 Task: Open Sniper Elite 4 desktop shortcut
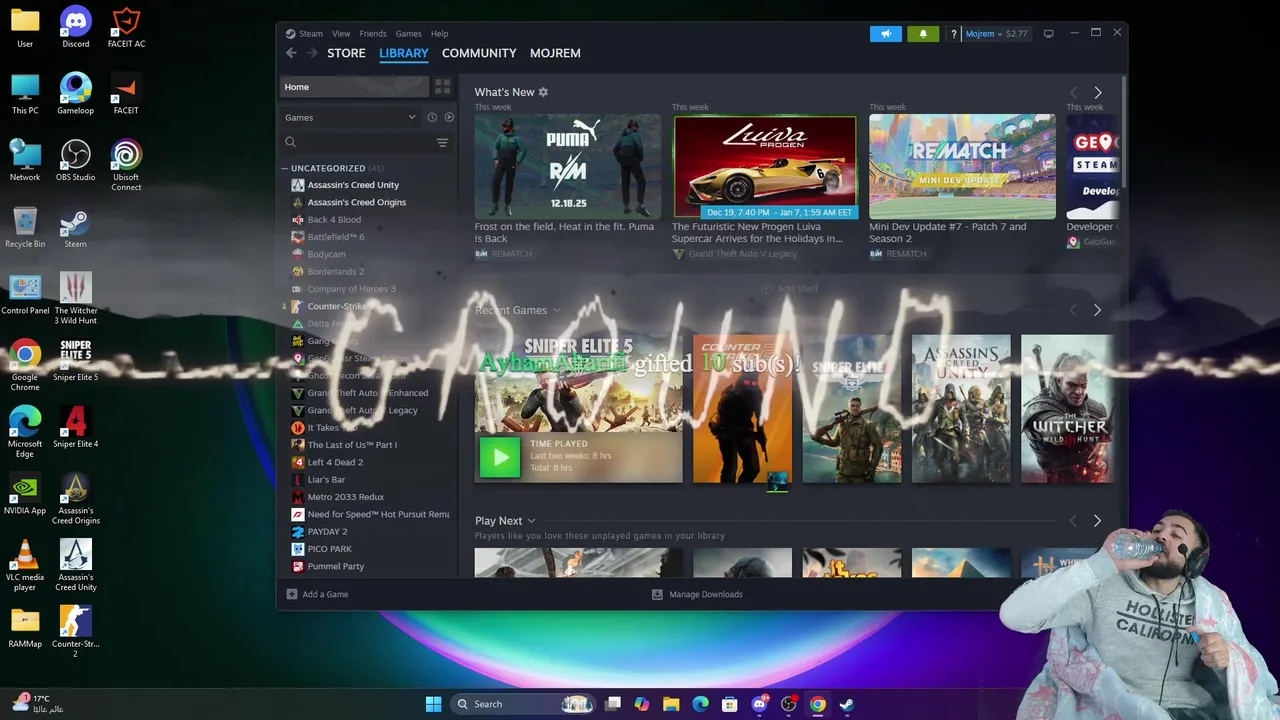coord(75,427)
